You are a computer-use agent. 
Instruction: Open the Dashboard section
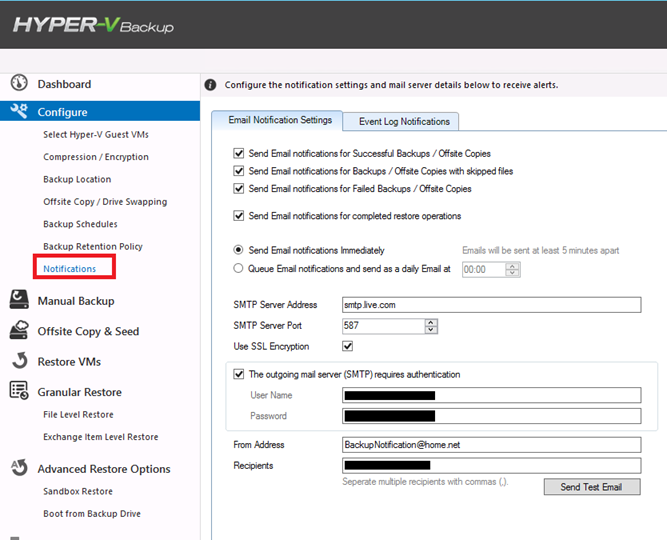(x=64, y=84)
